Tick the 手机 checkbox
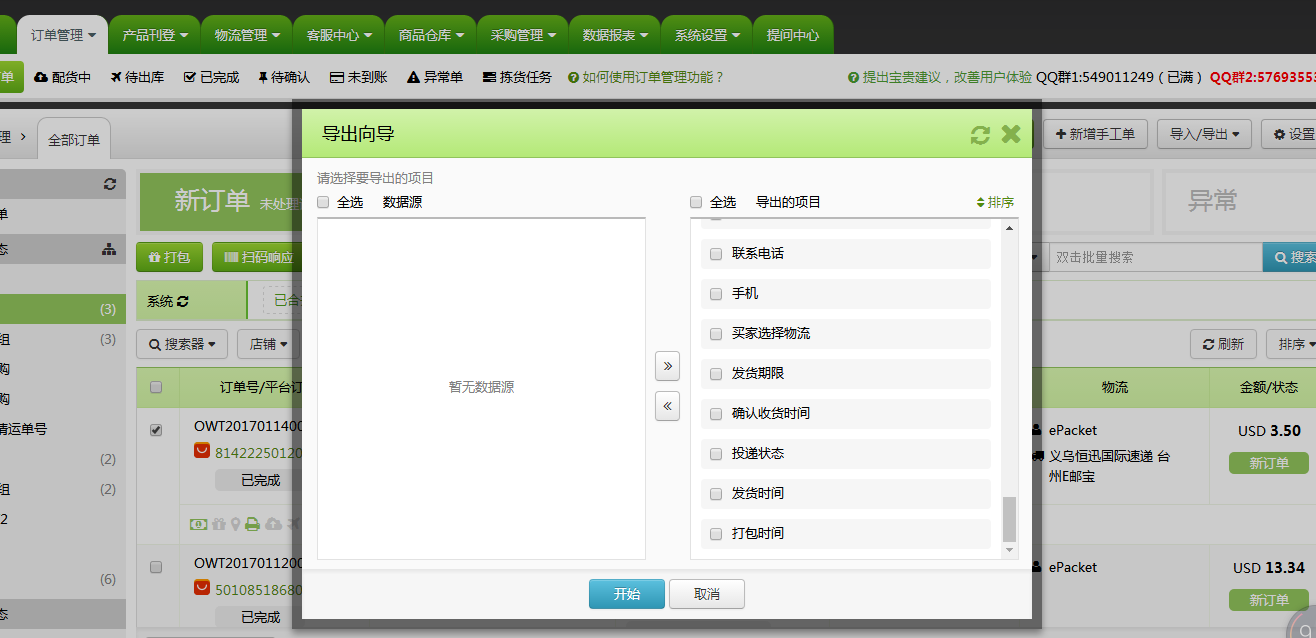This screenshot has height=638, width=1316. coord(716,294)
